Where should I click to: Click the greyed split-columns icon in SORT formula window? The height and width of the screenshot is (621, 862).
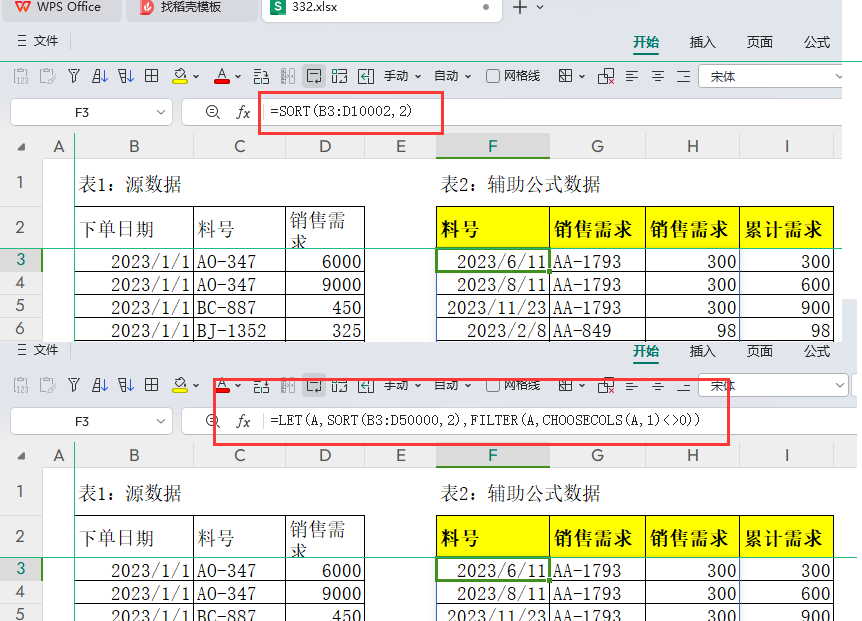[x=288, y=76]
